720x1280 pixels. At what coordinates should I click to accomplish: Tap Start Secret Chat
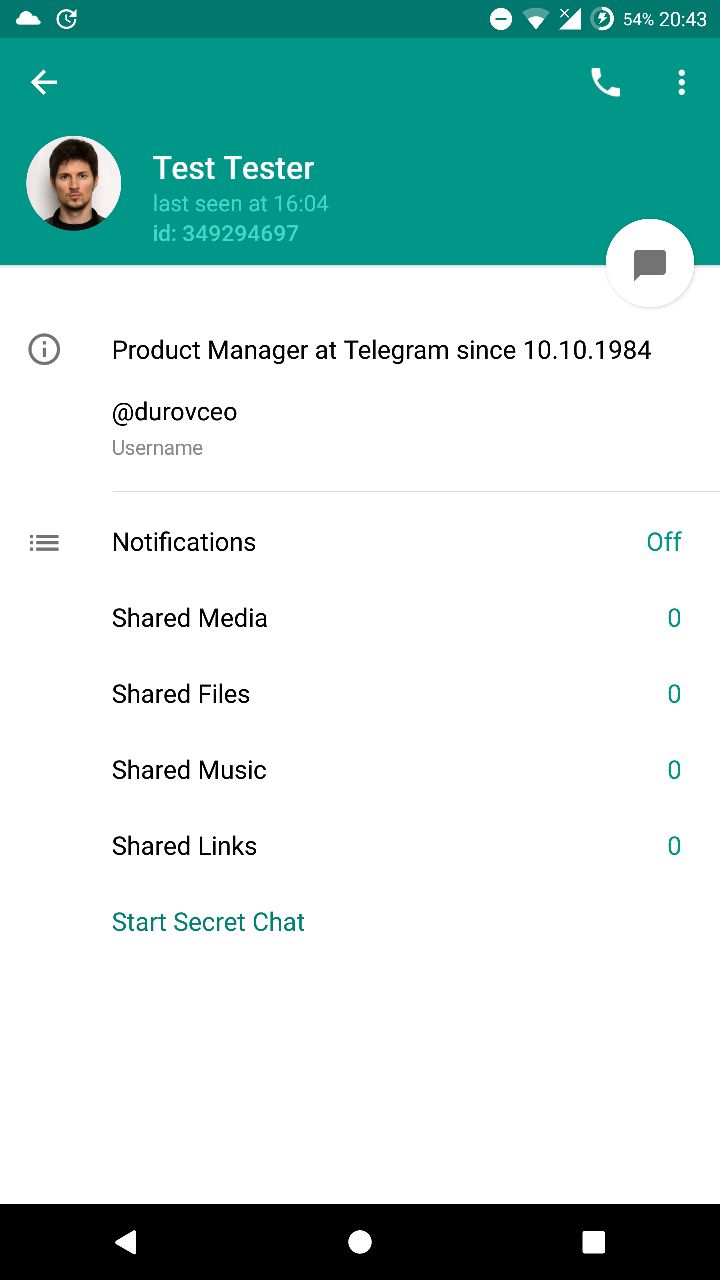208,922
